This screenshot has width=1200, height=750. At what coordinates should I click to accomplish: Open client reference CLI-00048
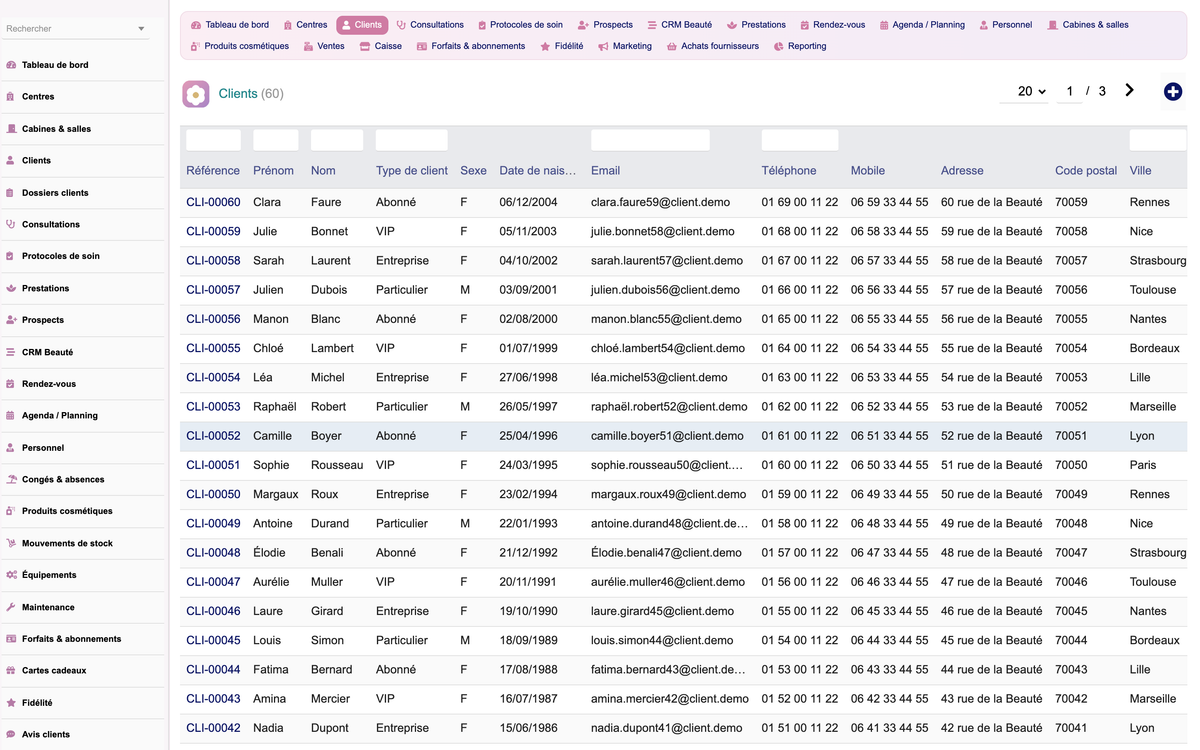click(x=213, y=553)
